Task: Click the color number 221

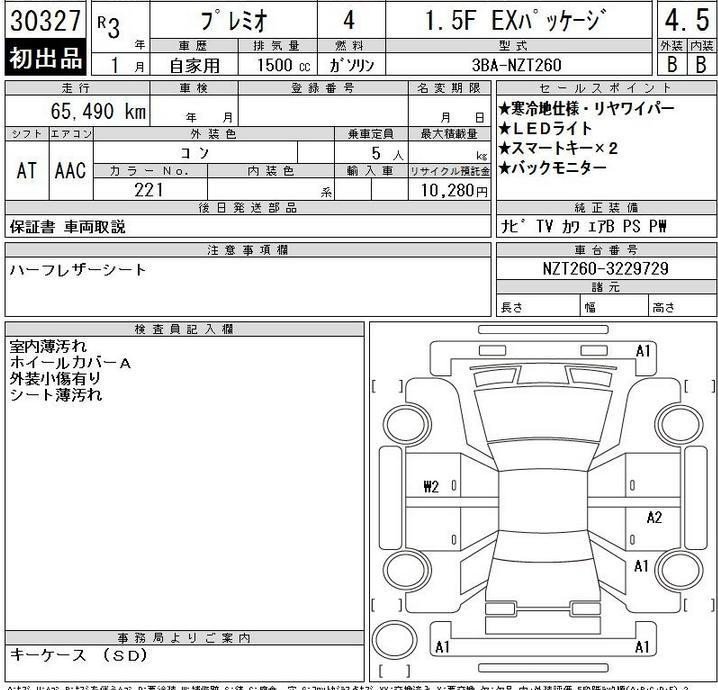Action: tap(149, 190)
